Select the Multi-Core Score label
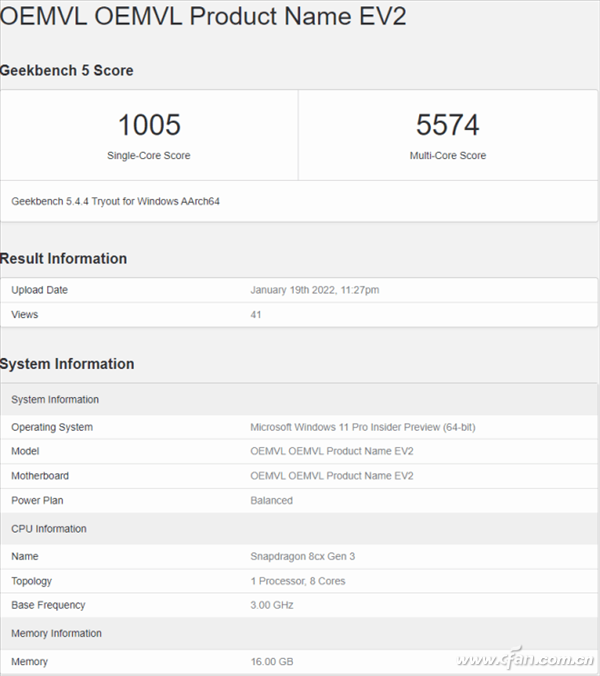The image size is (600, 676). click(447, 156)
